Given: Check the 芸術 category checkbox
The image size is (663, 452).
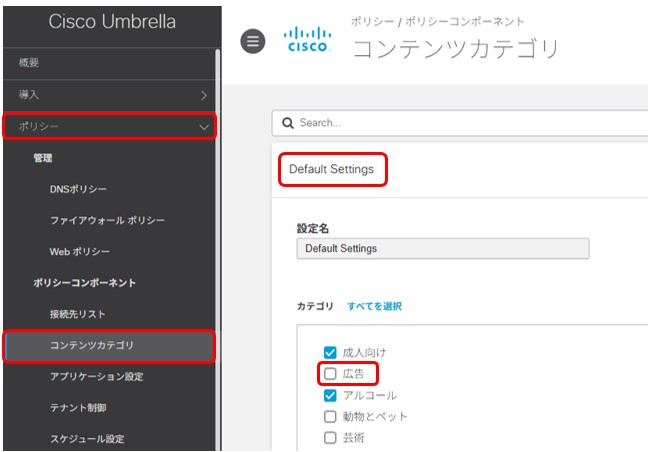Looking at the screenshot, I should [330, 438].
